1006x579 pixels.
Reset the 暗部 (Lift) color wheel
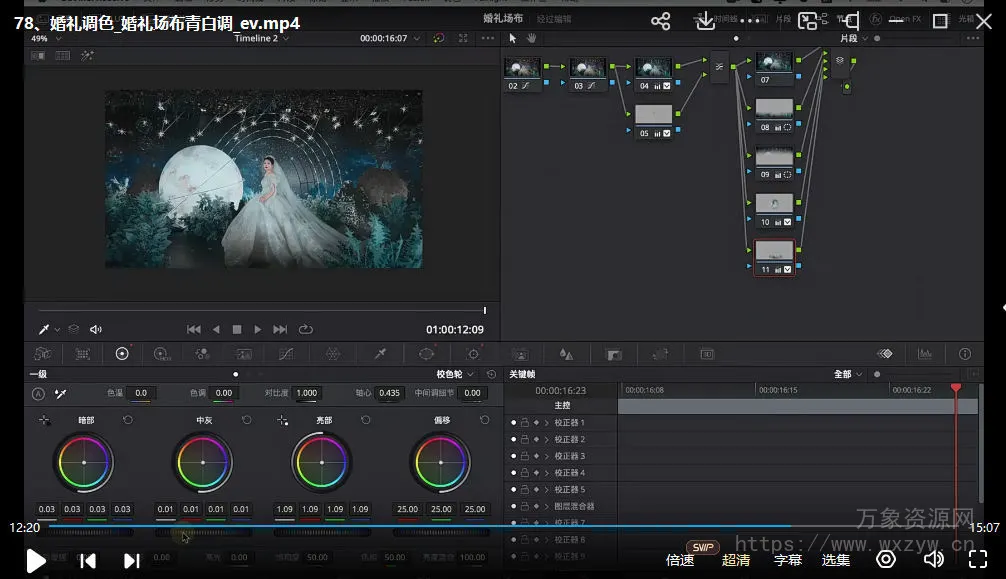[128, 420]
